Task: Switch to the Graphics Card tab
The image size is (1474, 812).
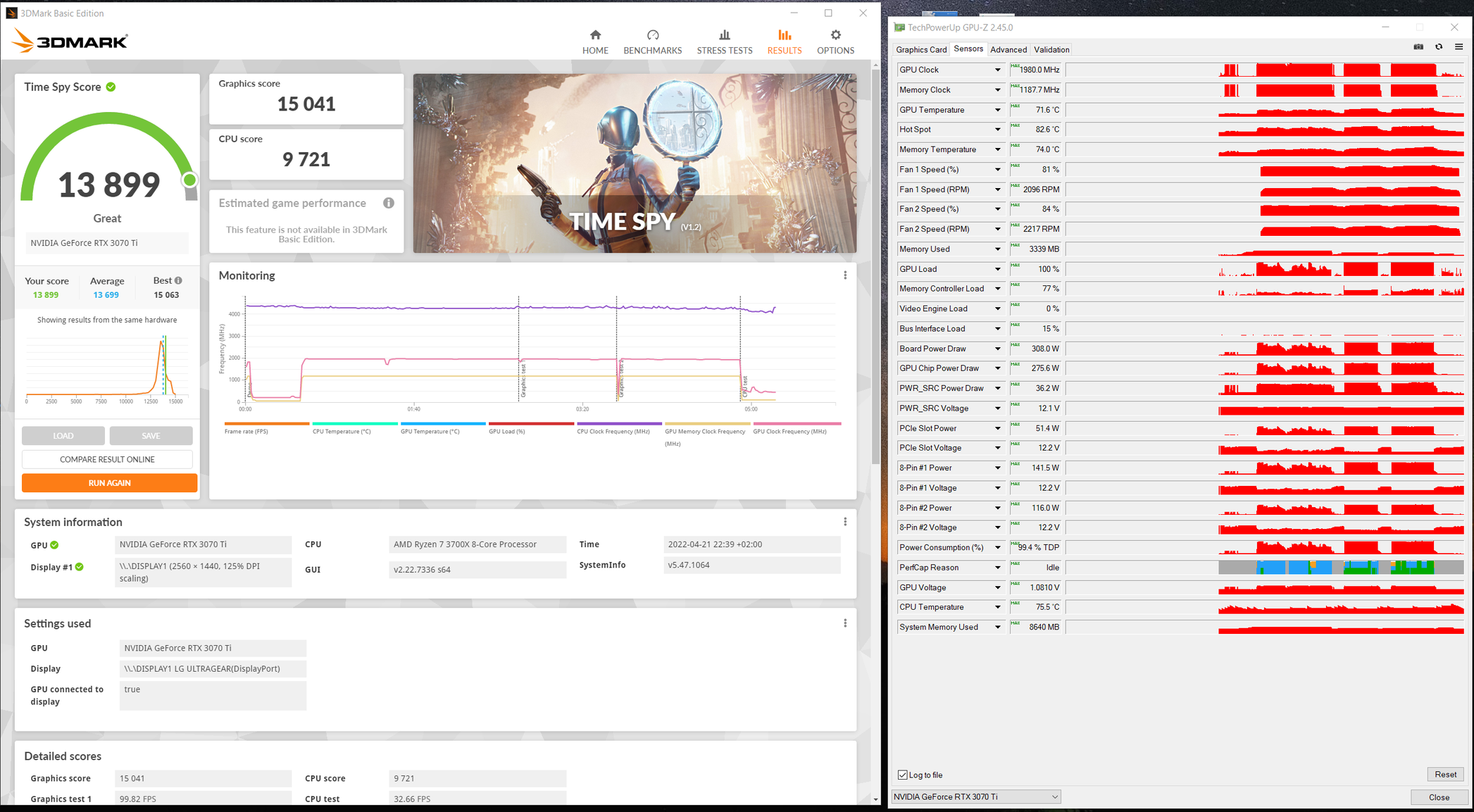Action: (920, 49)
